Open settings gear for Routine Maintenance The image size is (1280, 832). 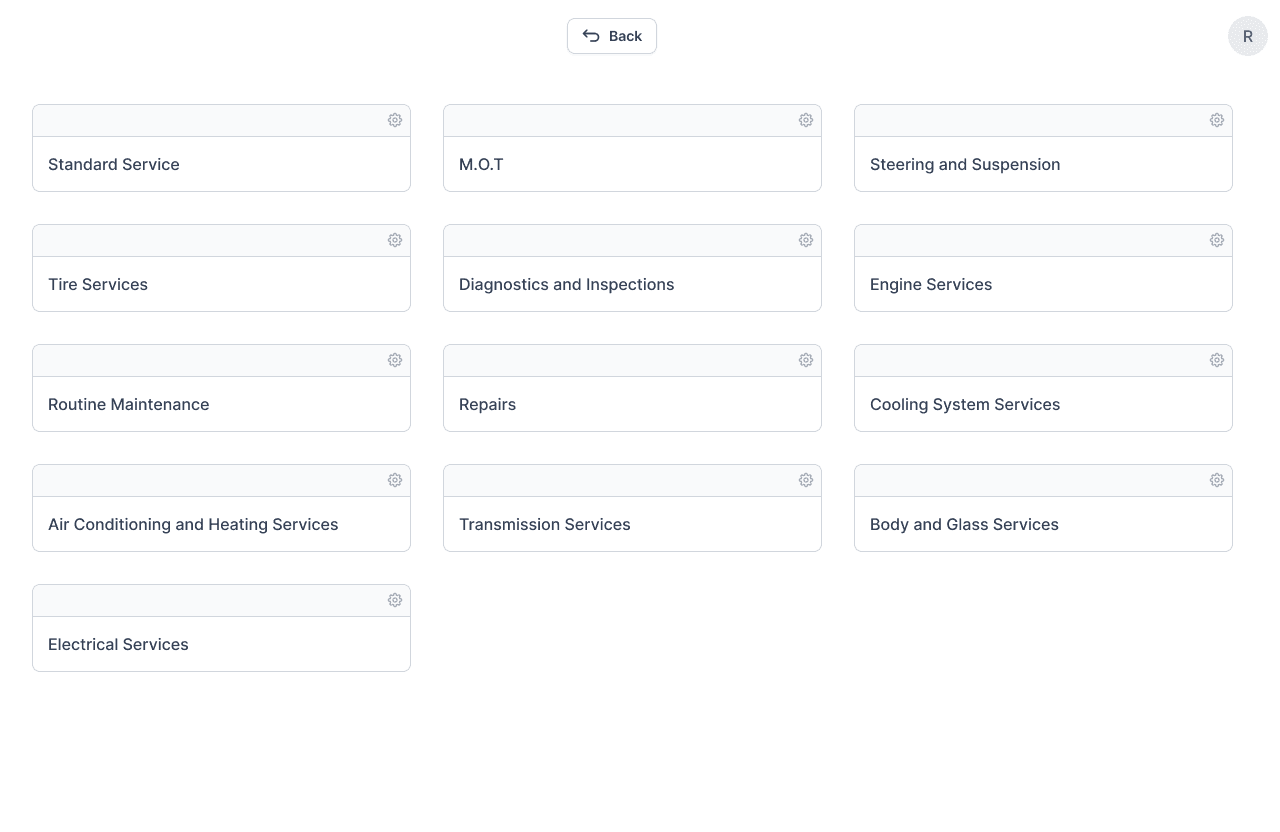(x=395, y=360)
